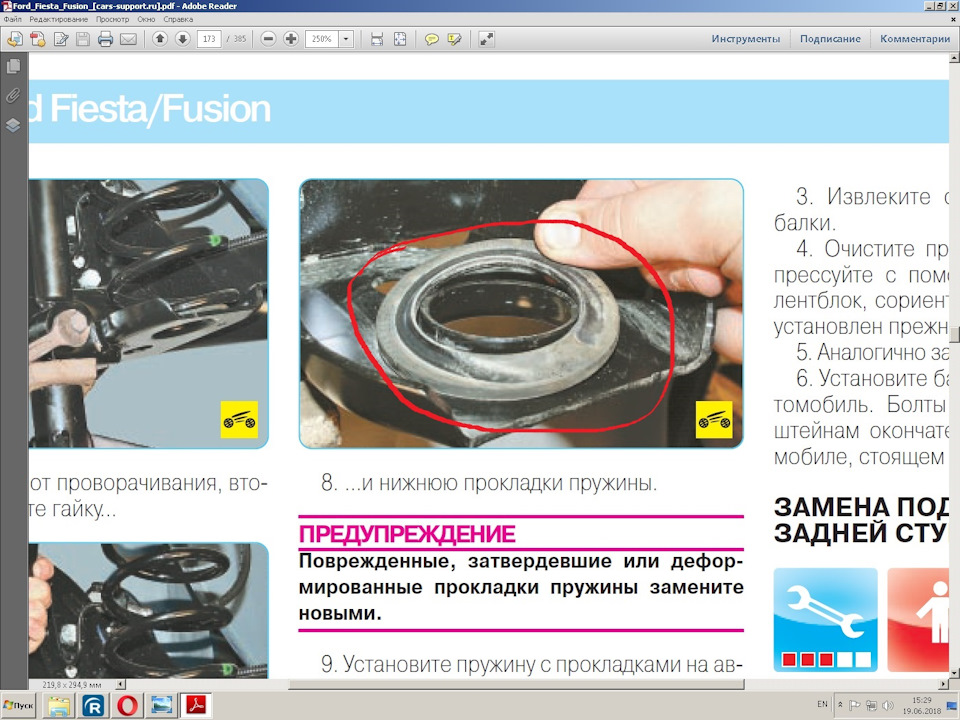
Task: Show layers panel in sidebar
Action: click(x=13, y=126)
